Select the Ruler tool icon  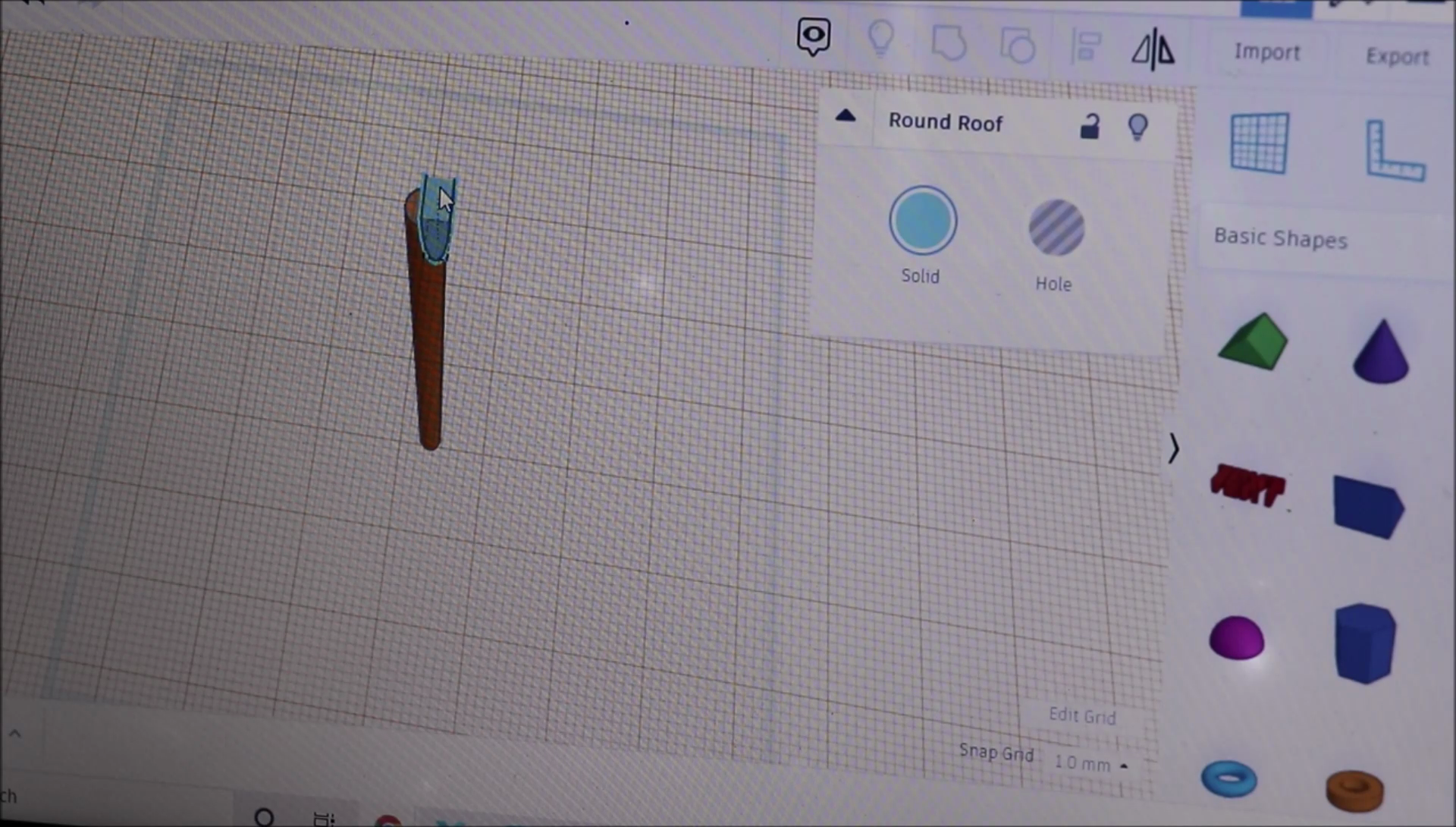[x=1395, y=152]
